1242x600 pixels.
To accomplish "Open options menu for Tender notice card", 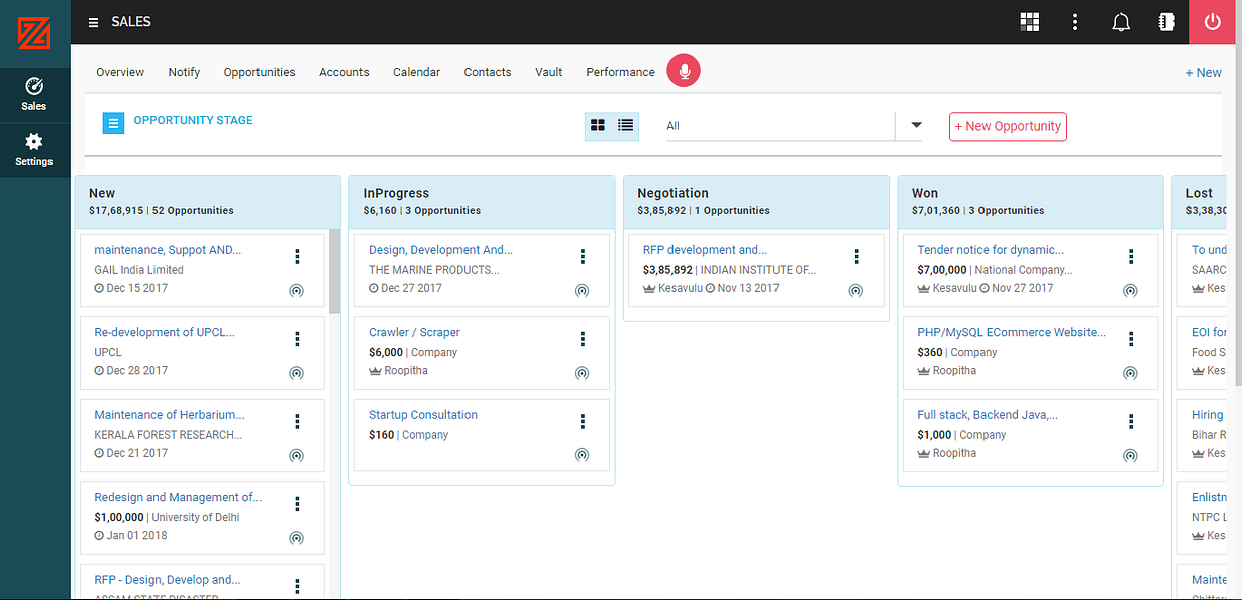I will (x=1131, y=257).
